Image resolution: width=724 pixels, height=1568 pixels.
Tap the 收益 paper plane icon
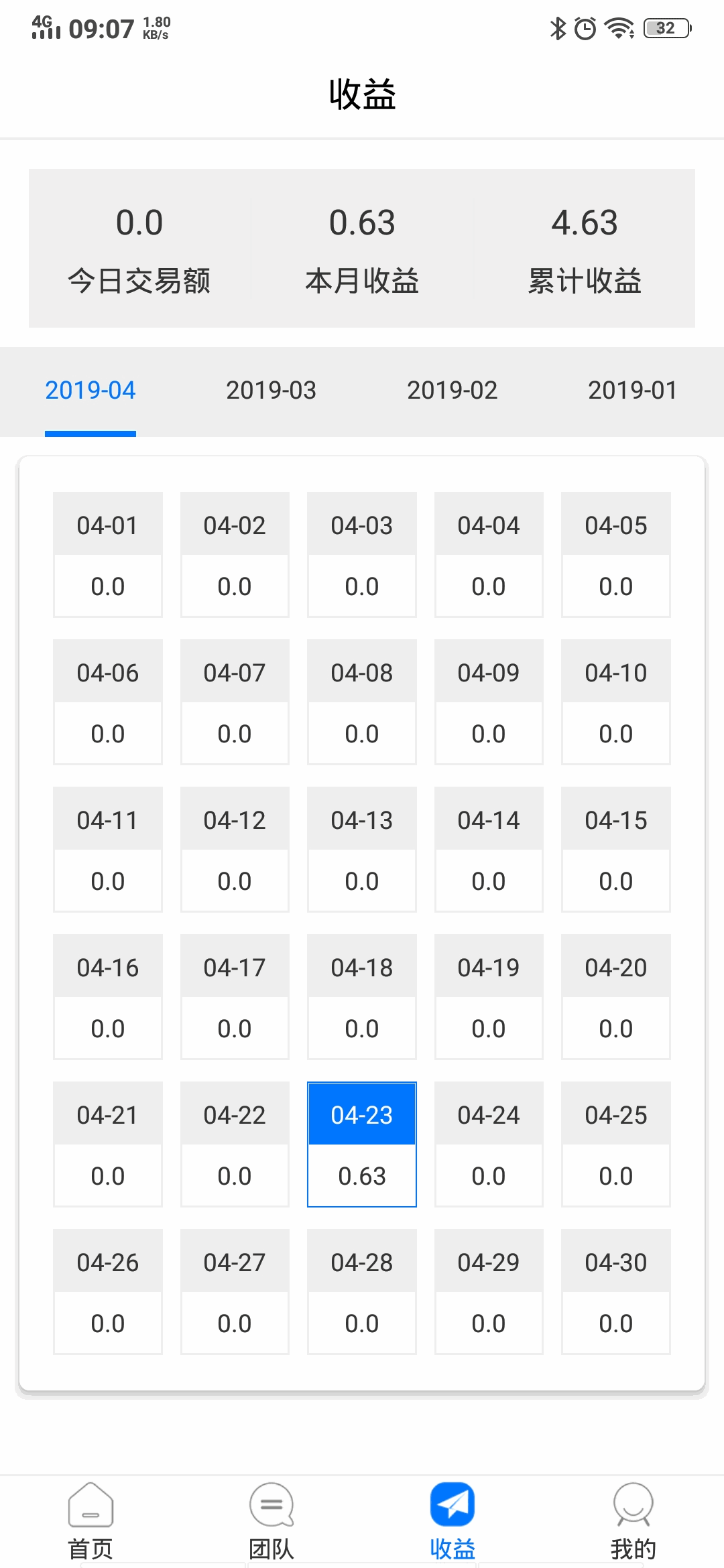[452, 1505]
